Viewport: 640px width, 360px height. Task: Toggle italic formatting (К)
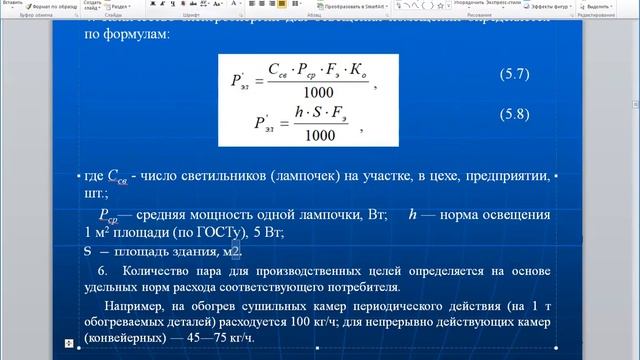(162, 4)
